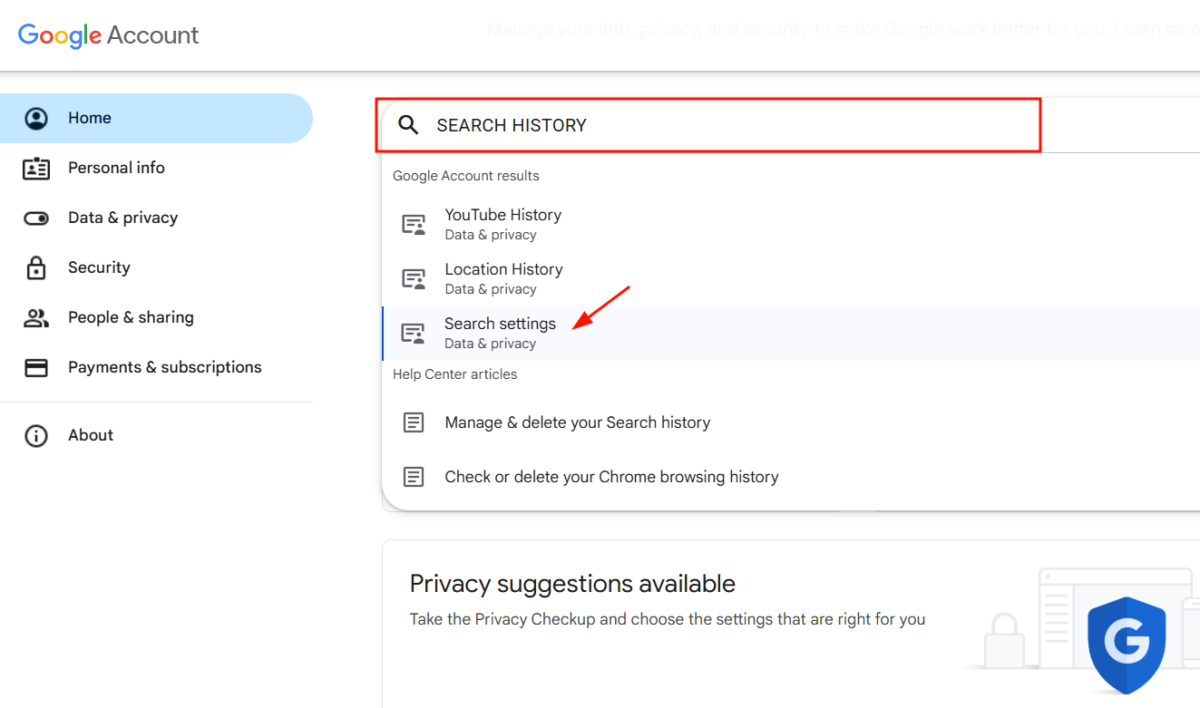Image resolution: width=1200 pixels, height=708 pixels.
Task: Open the Home tab in sidebar
Action: point(156,118)
